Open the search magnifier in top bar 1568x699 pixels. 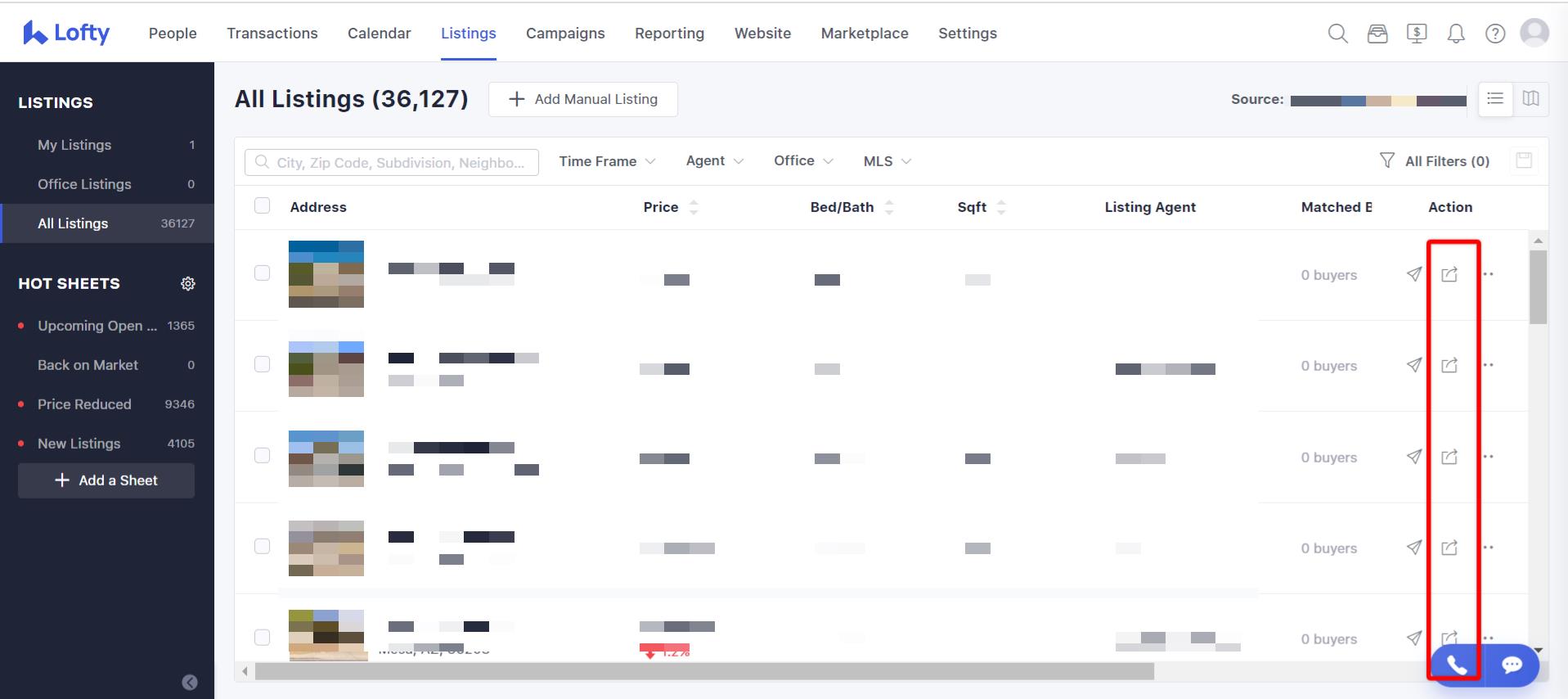click(1337, 34)
